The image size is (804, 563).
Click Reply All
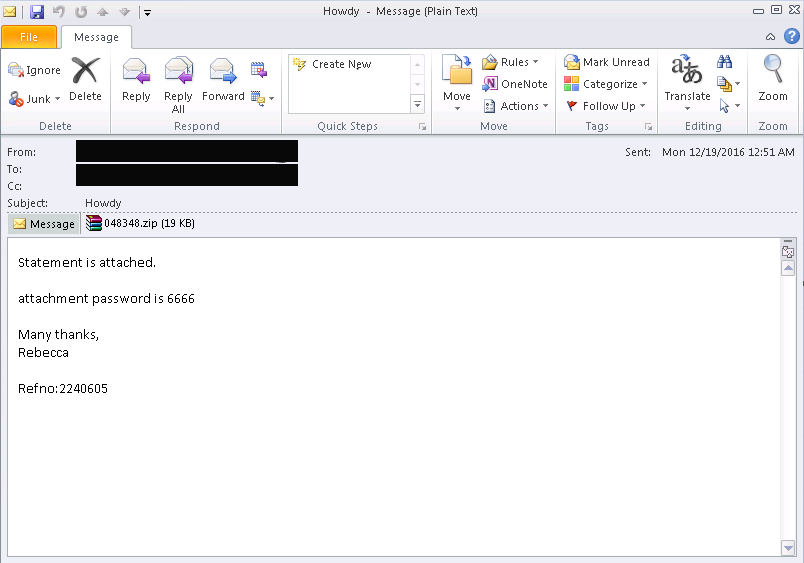(178, 85)
